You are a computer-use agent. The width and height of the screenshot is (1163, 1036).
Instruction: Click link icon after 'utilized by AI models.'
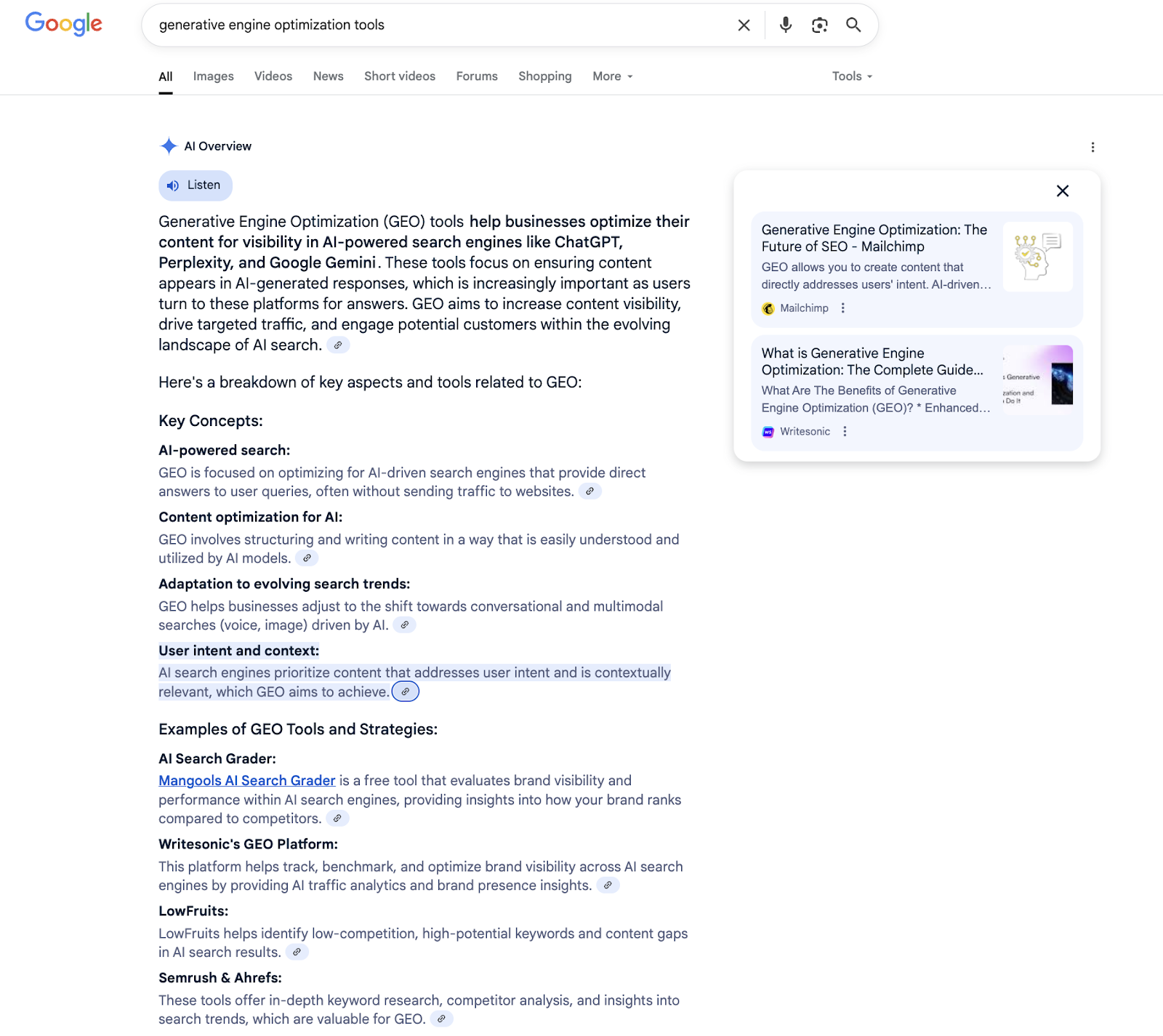coord(307,558)
